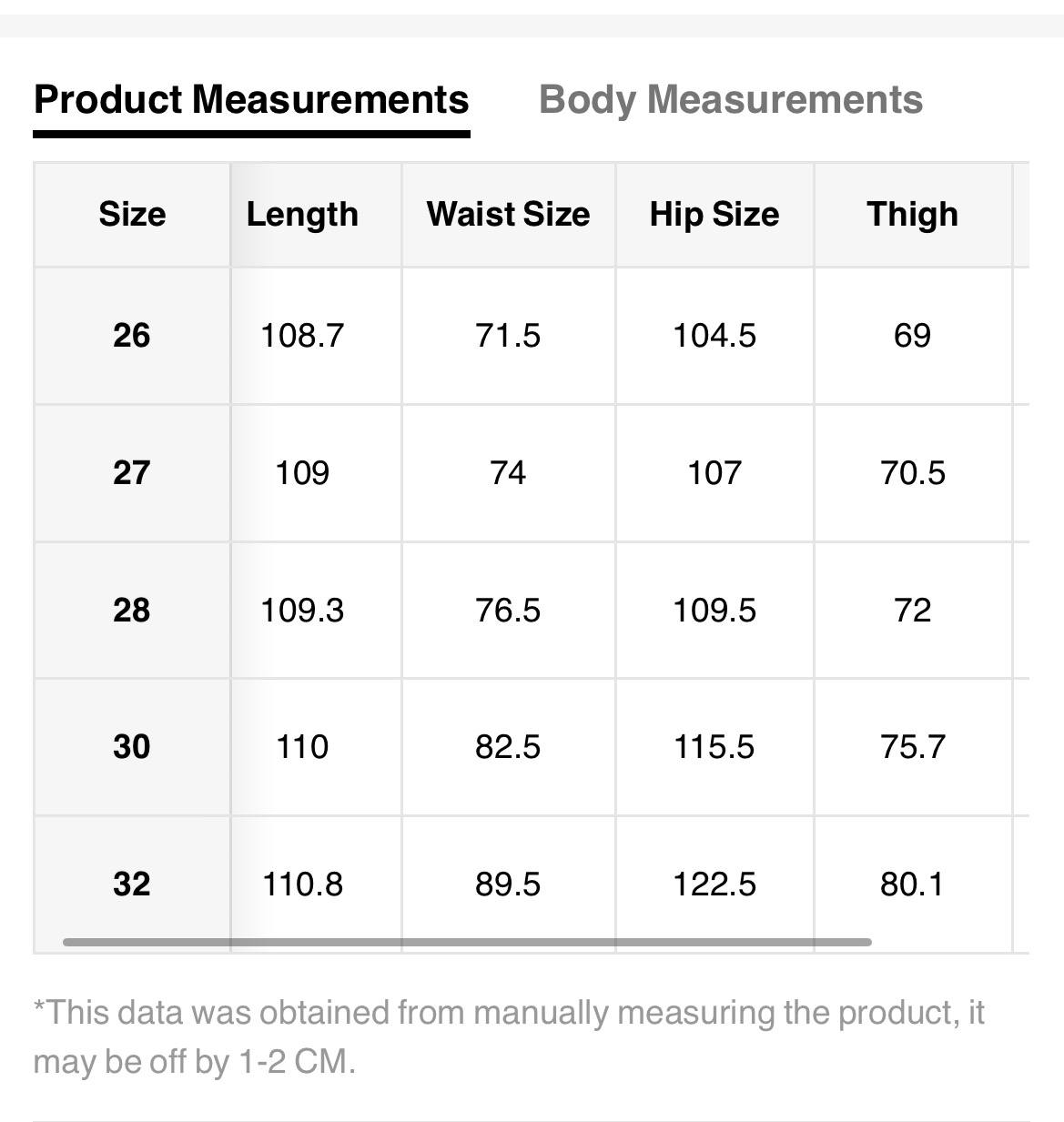Click the 109.5 hip size cell
This screenshot has height=1122, width=1064.
(714, 610)
